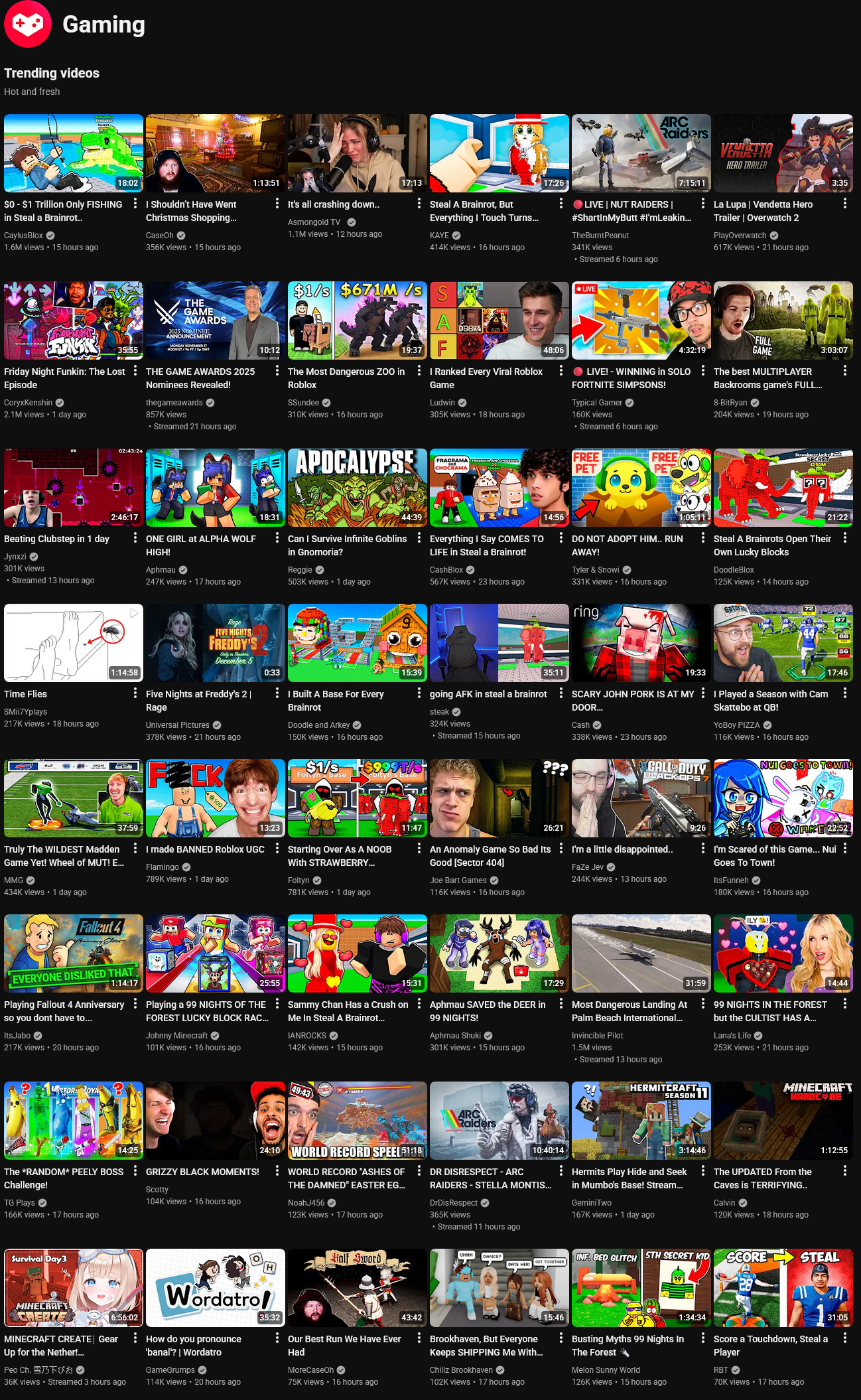This screenshot has height=1400, width=861.
Task: Open three-dot menu for 'I made BANNED Roblox UGC'
Action: [x=277, y=849]
